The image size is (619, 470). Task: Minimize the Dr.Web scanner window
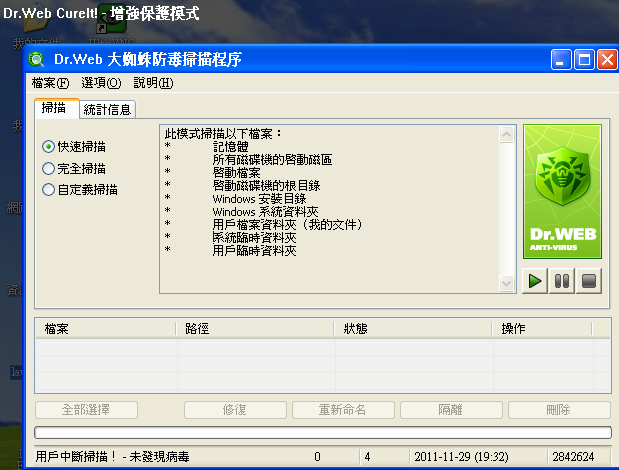tap(561, 60)
